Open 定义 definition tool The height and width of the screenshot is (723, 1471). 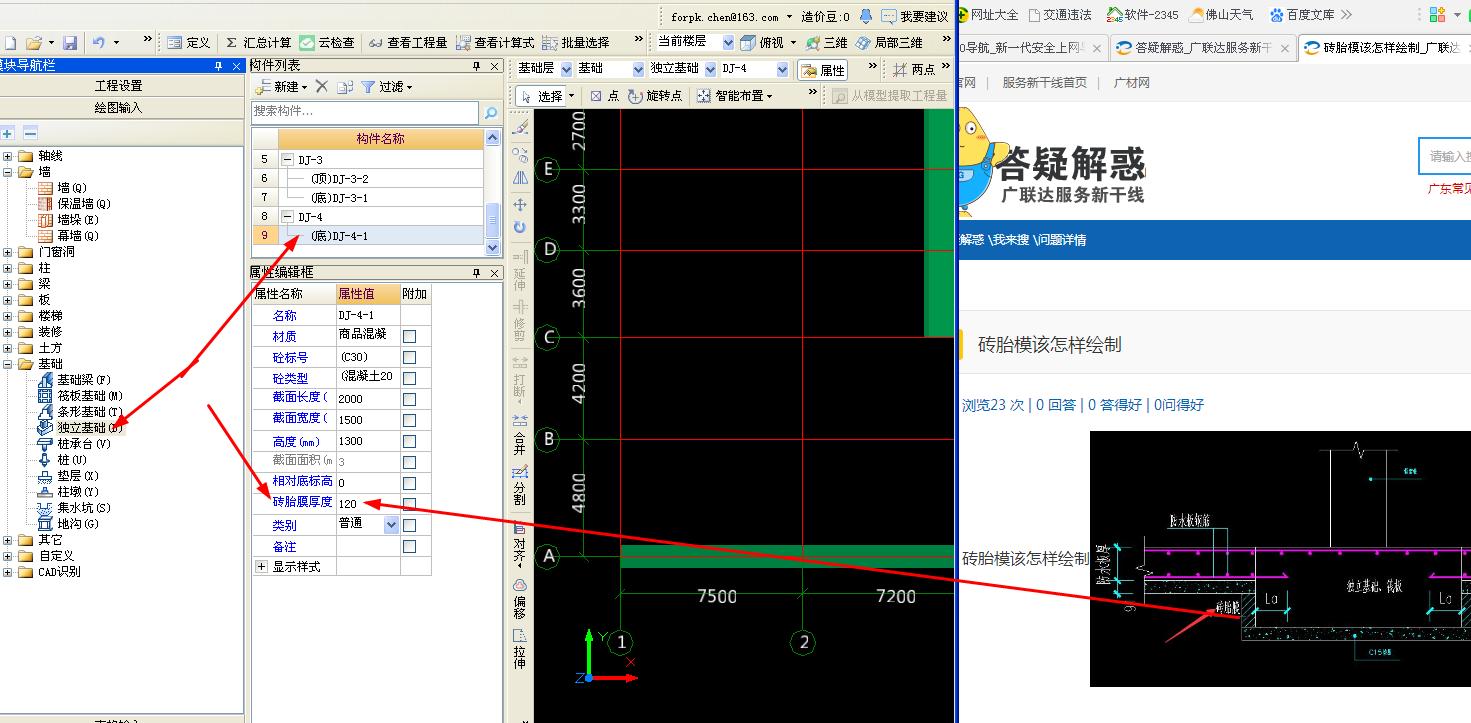(188, 43)
